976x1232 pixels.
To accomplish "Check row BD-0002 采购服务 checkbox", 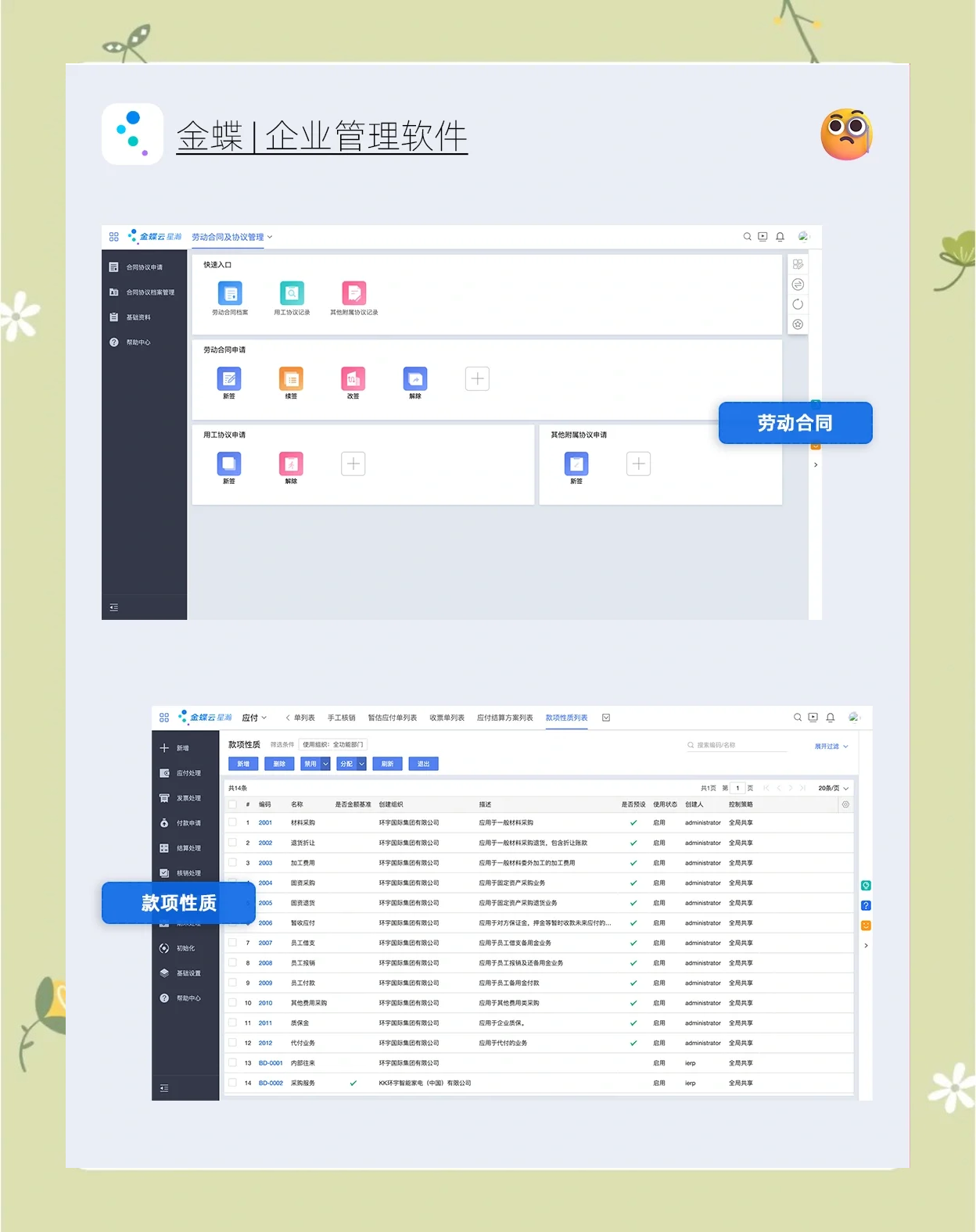I will (232, 1083).
